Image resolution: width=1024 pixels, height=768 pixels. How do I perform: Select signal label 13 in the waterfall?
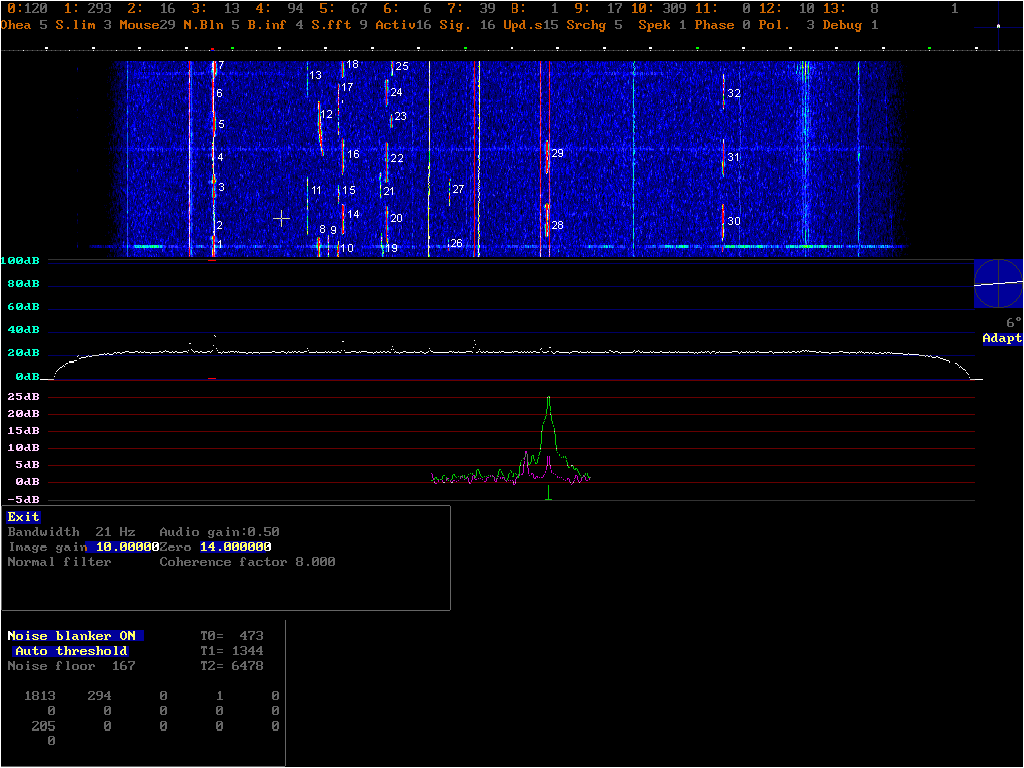(x=315, y=75)
